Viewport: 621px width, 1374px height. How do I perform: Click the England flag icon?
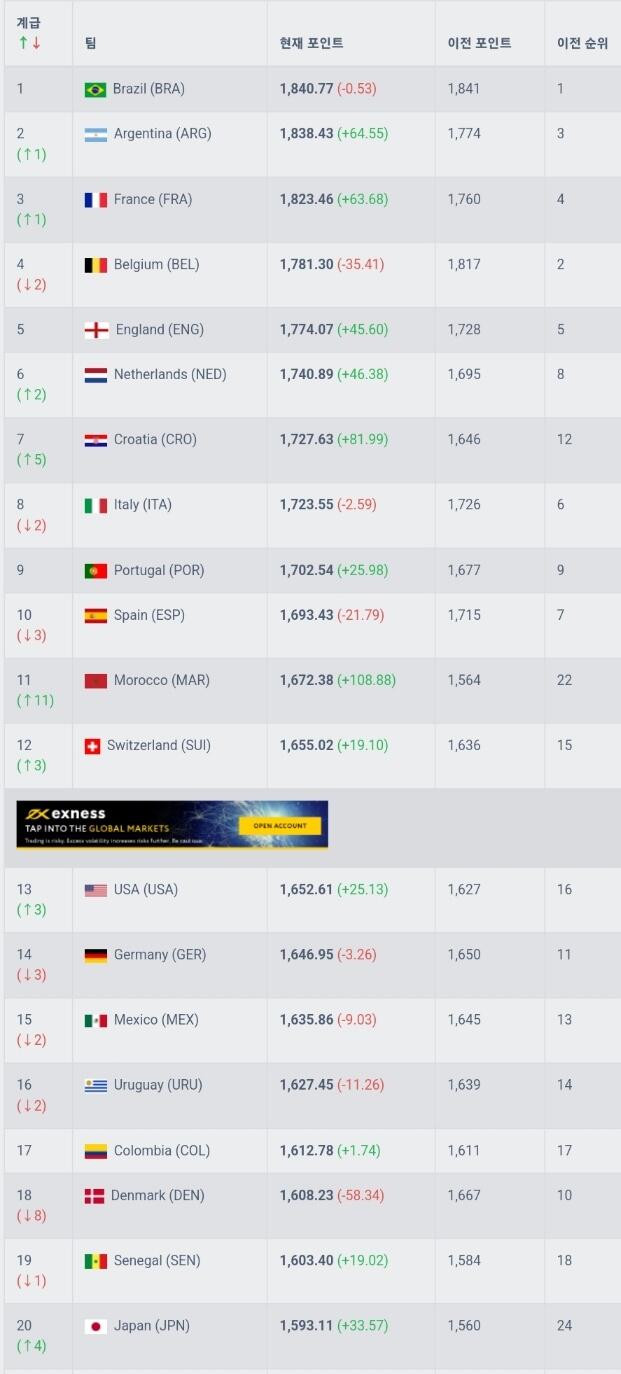[96, 330]
